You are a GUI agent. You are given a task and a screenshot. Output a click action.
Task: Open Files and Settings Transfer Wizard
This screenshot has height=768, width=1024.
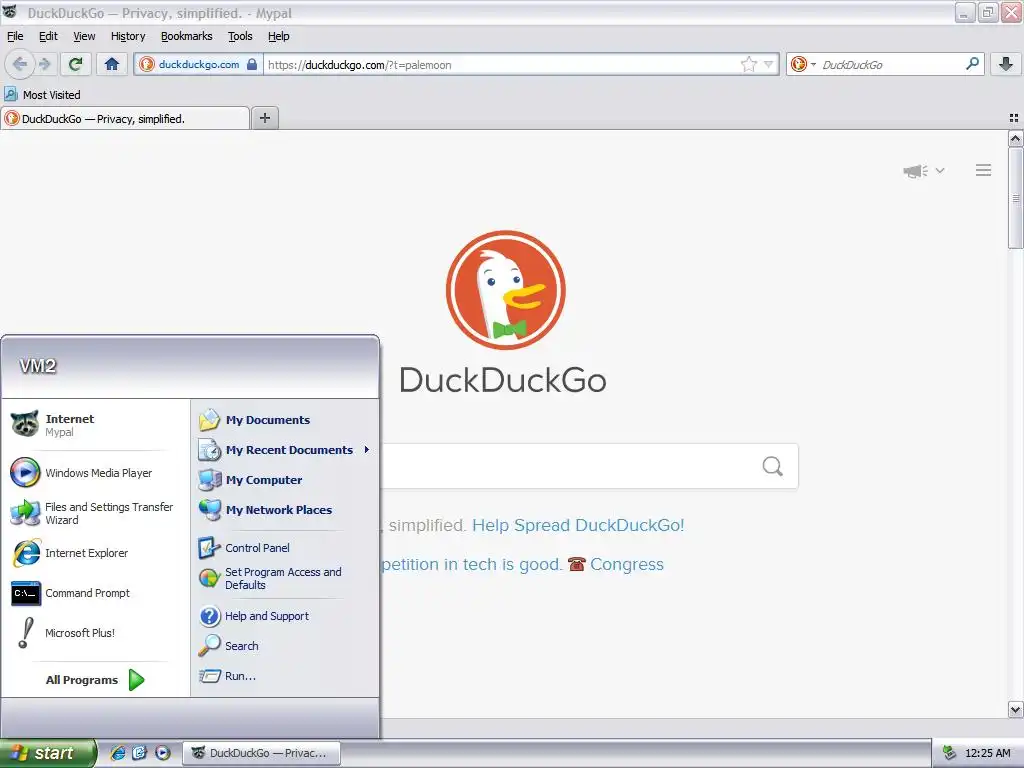click(x=95, y=513)
